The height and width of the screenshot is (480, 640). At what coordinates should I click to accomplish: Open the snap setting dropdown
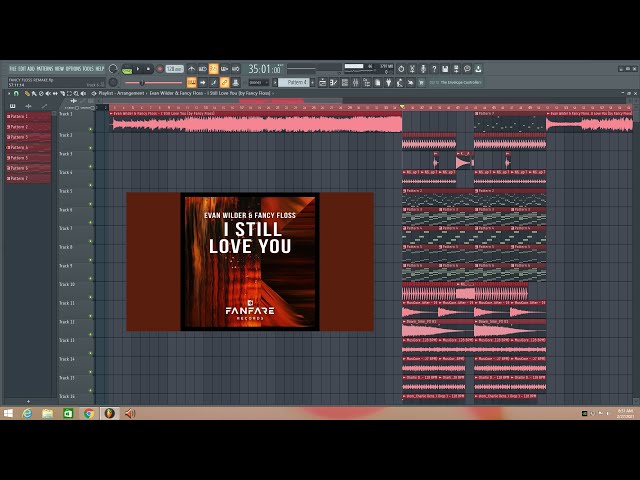pos(258,82)
